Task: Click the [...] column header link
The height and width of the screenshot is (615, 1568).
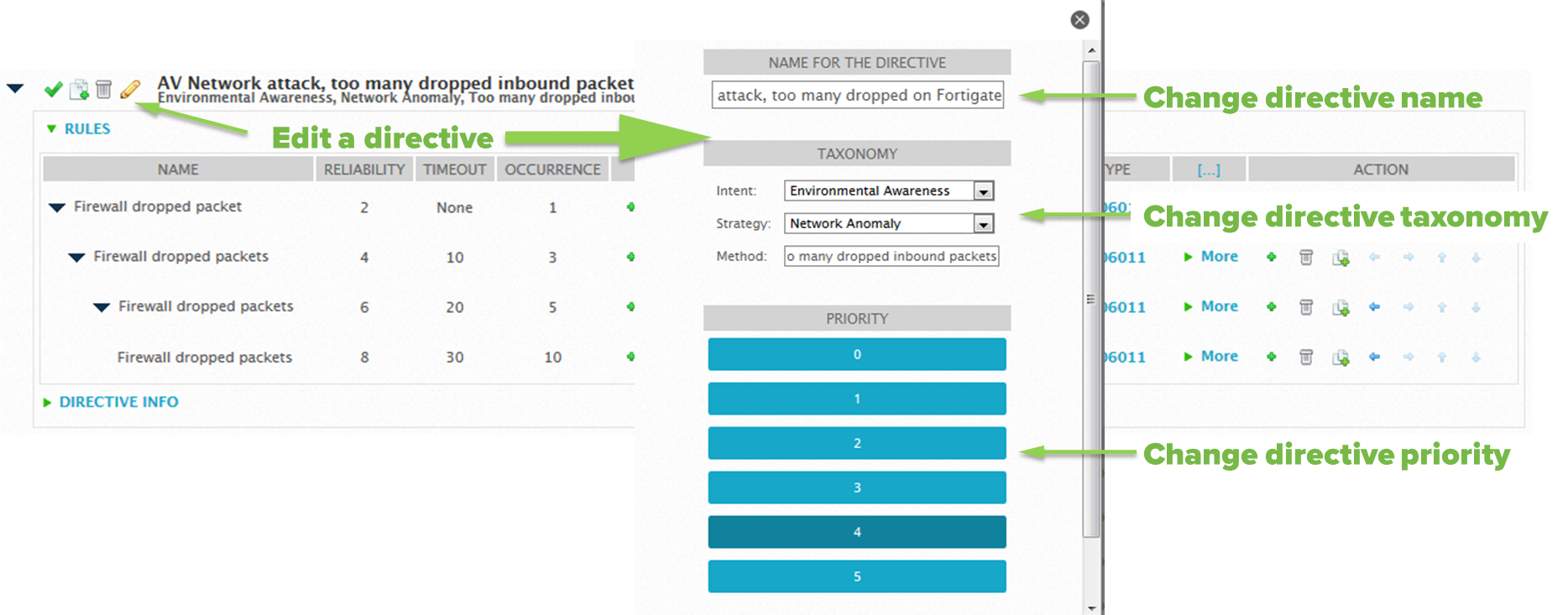Action: pyautogui.click(x=1209, y=169)
